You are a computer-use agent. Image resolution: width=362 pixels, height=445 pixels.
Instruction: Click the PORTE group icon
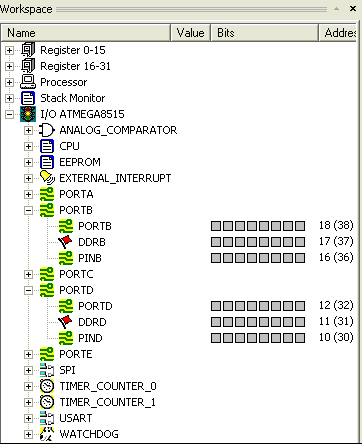point(47,354)
